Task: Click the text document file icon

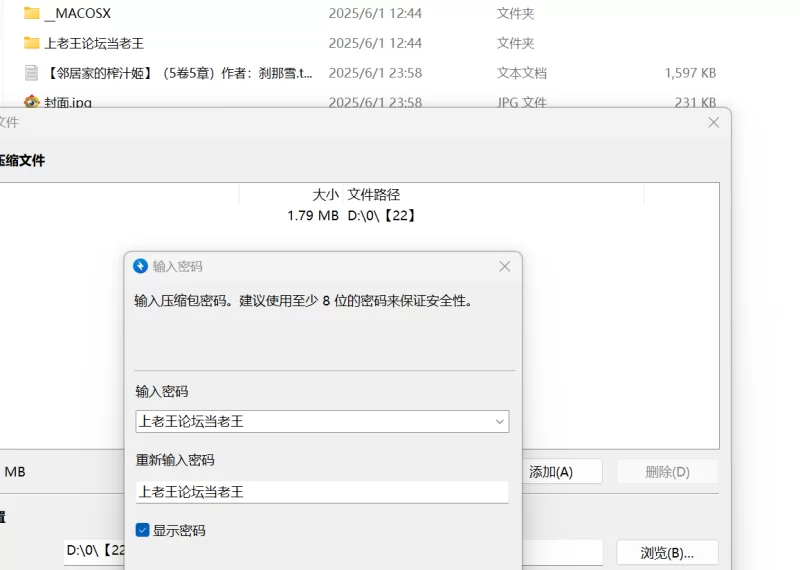Action: coord(32,73)
